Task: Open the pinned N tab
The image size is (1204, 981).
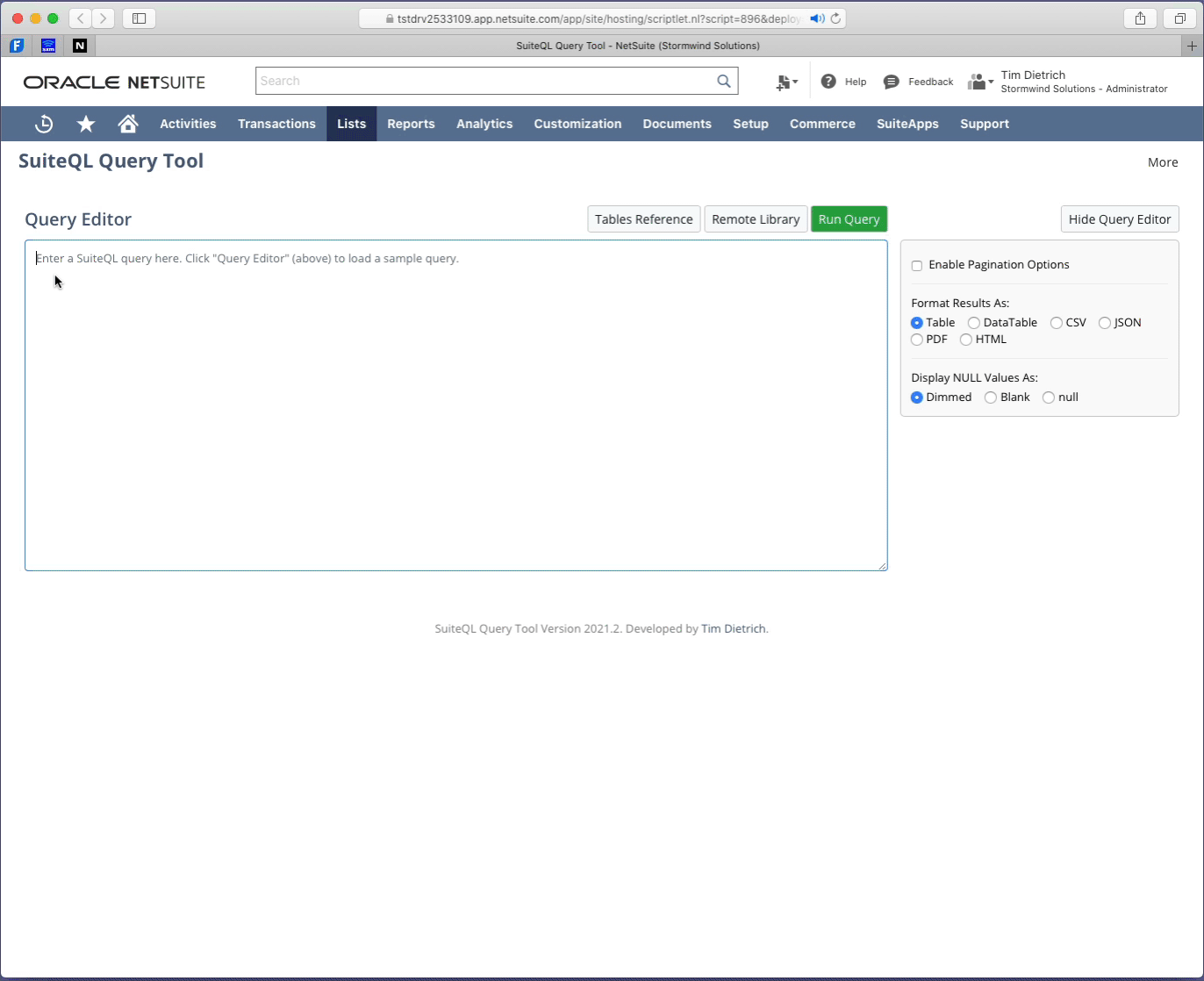Action: (x=80, y=46)
